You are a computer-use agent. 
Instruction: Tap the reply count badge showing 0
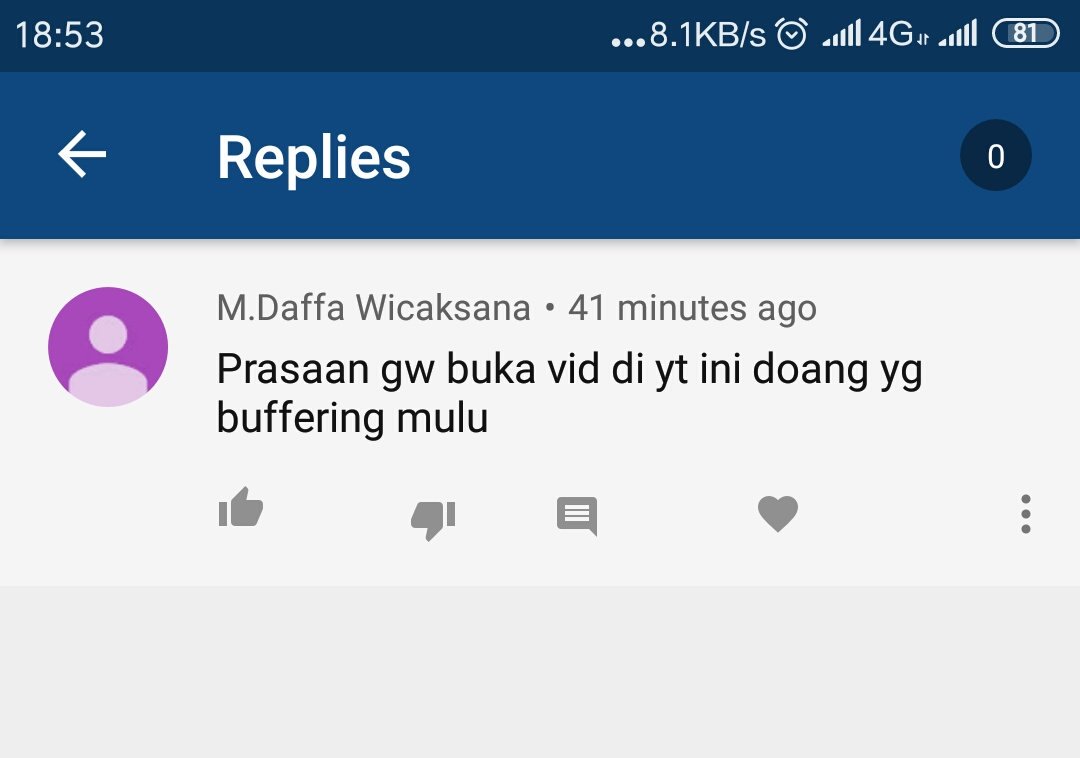pos(995,156)
